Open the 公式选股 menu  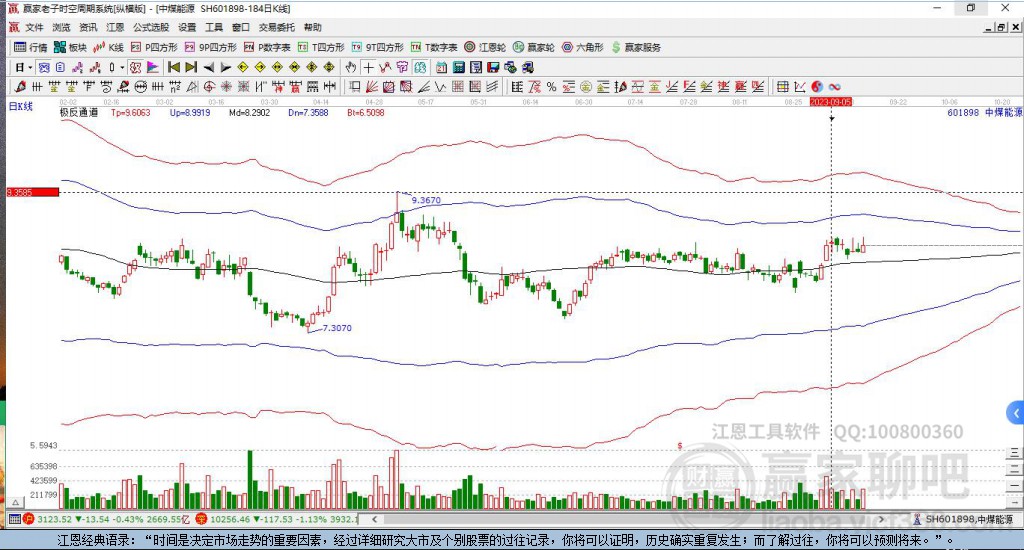pyautogui.click(x=151, y=27)
